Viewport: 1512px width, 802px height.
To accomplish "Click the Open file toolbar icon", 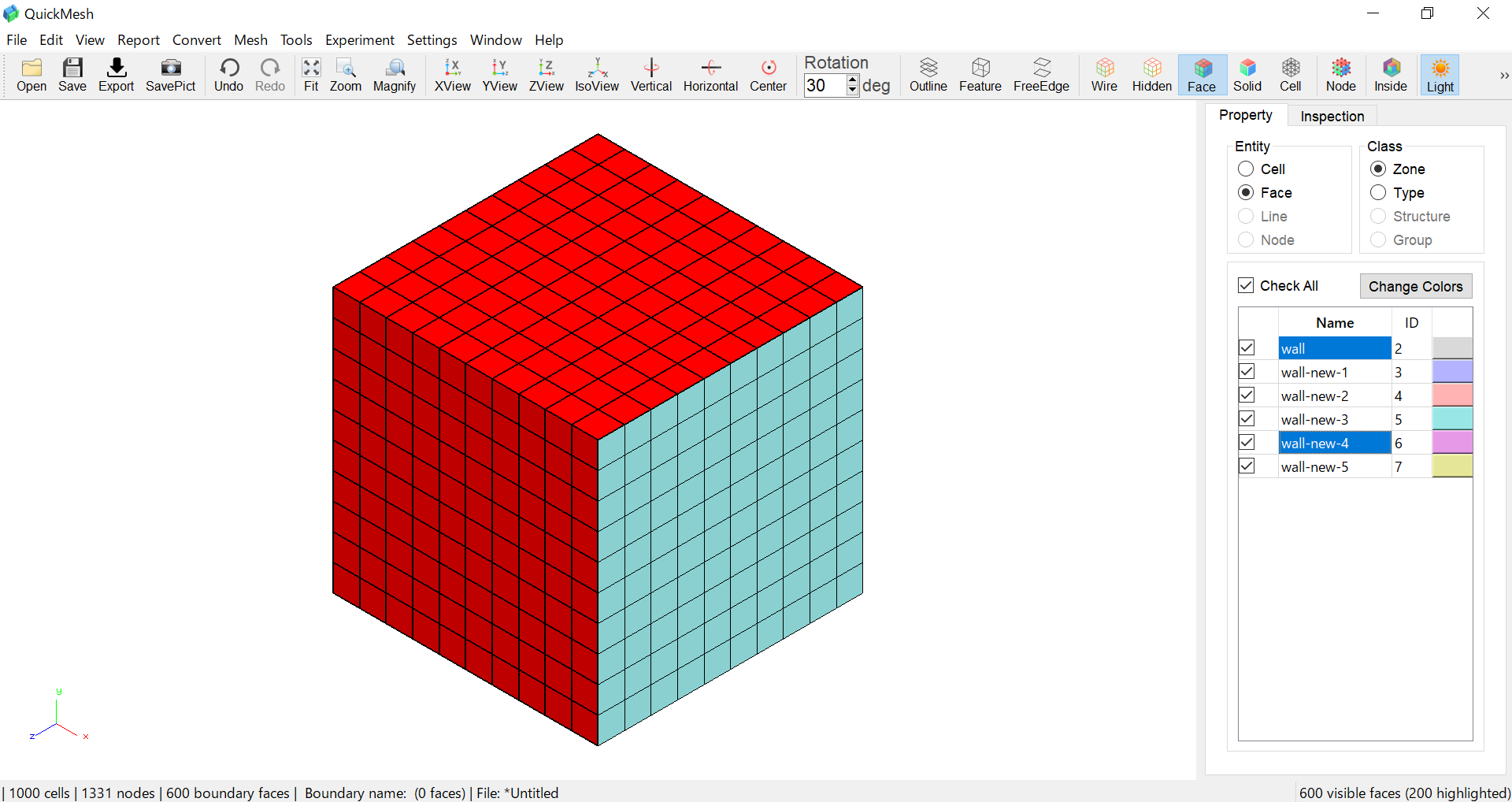I will coord(31,76).
